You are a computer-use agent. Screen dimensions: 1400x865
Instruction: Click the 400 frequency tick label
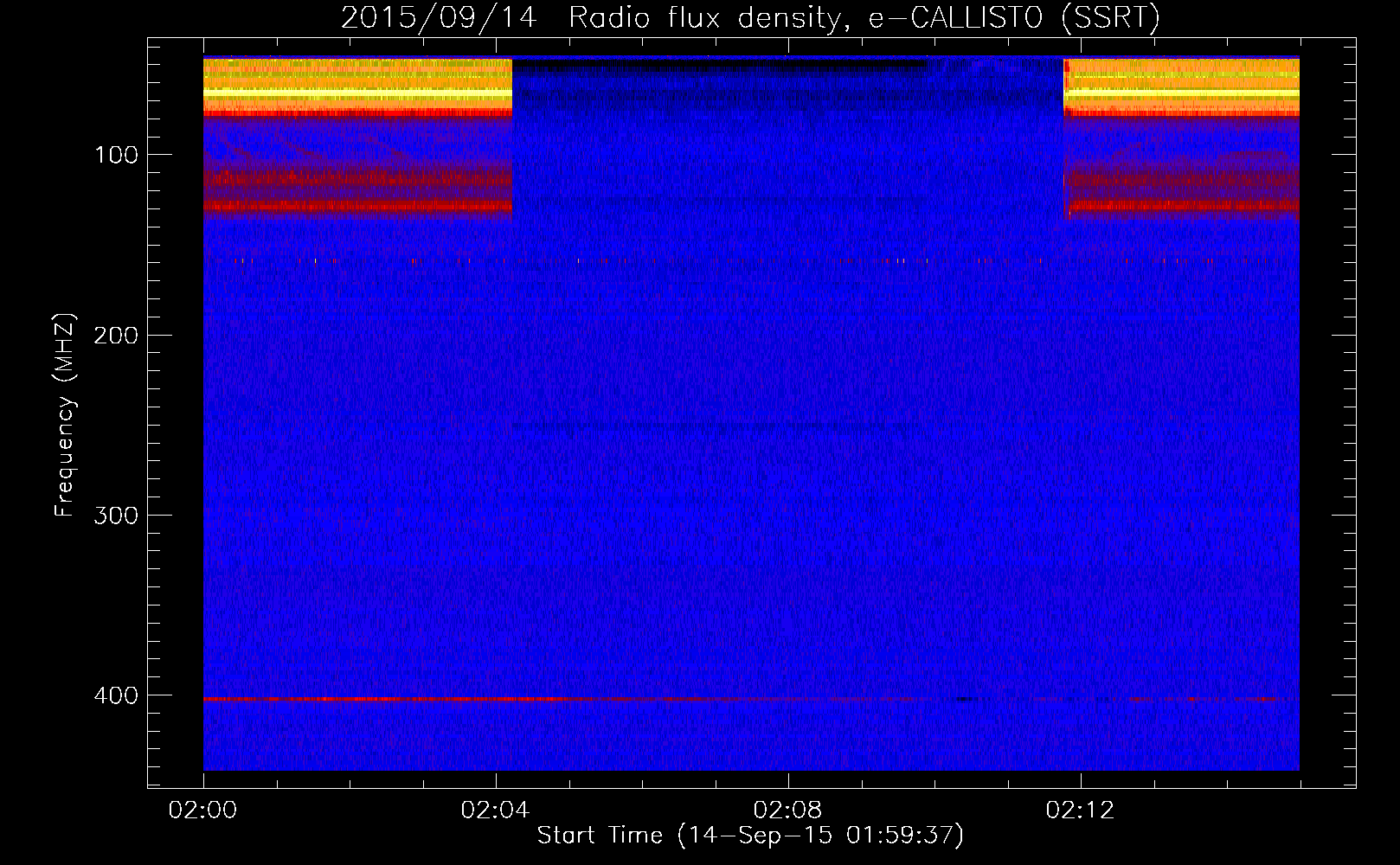click(x=116, y=695)
